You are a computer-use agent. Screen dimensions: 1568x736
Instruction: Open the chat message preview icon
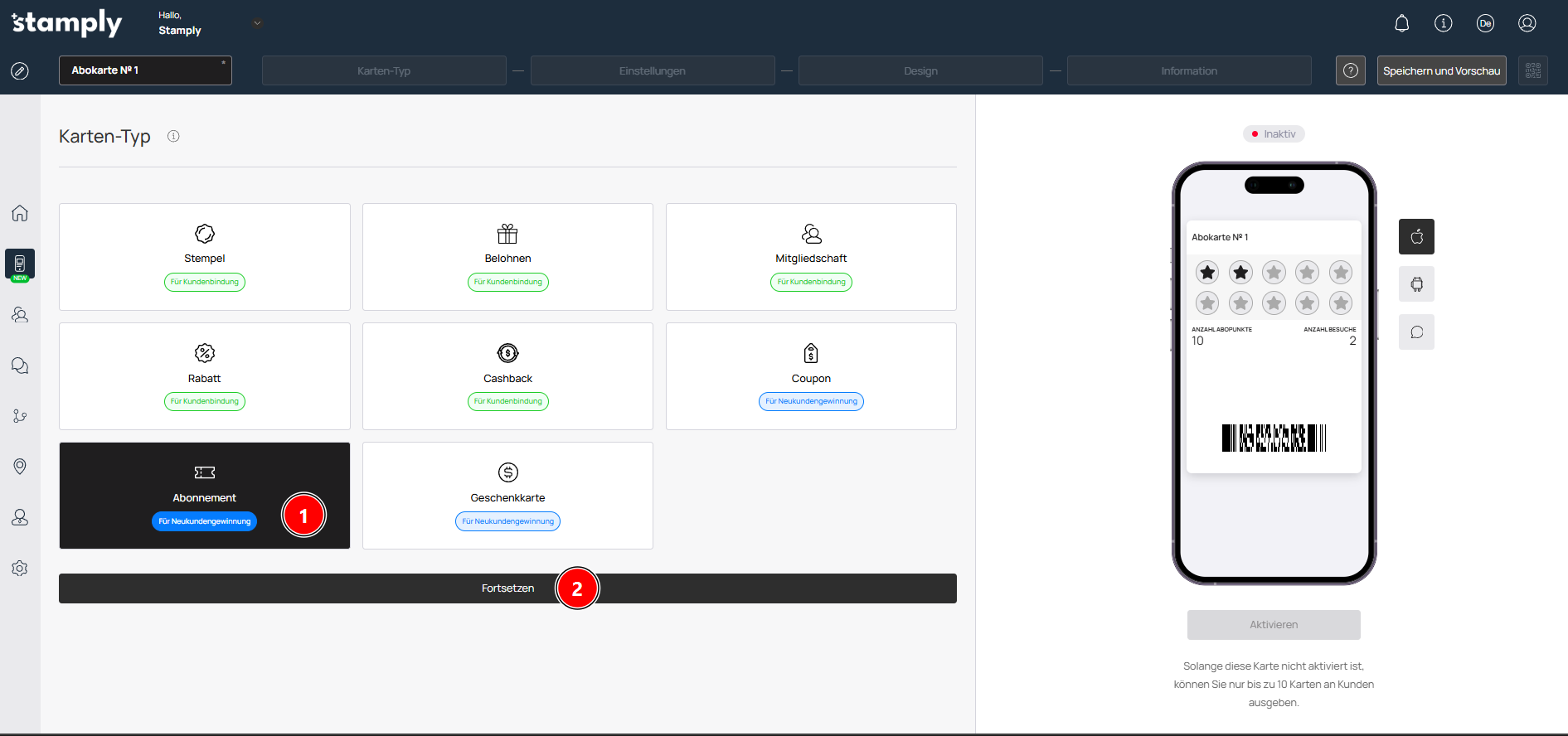(x=1416, y=332)
